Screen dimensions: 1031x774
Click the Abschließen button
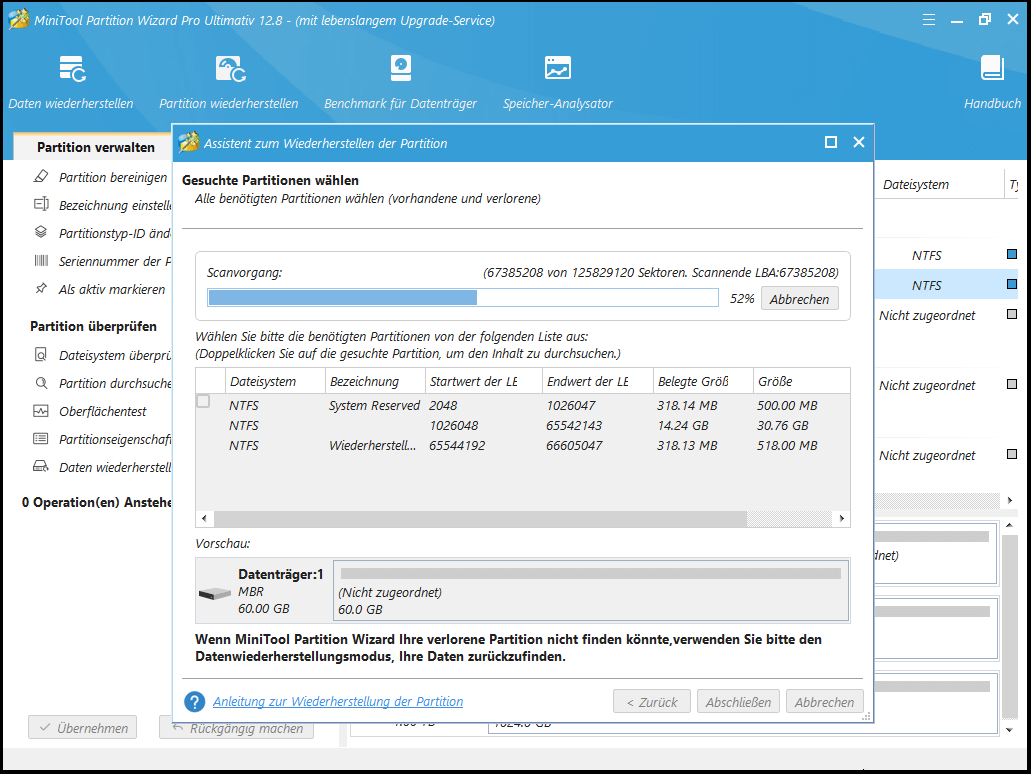pos(738,702)
